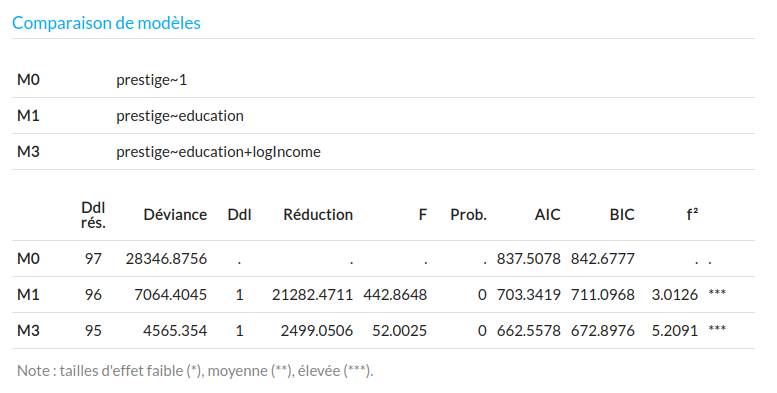Select the formula 'prestige~education'
777x393 pixels.
(180, 115)
